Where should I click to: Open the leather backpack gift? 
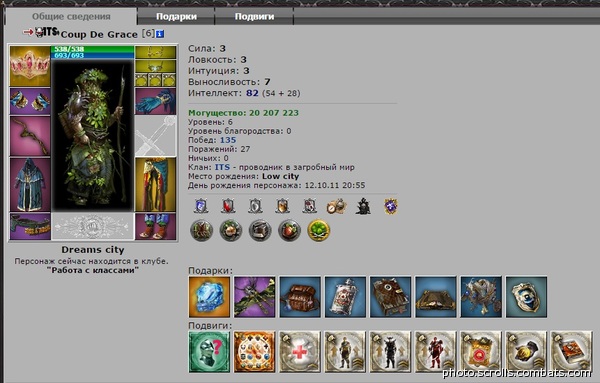300,297
